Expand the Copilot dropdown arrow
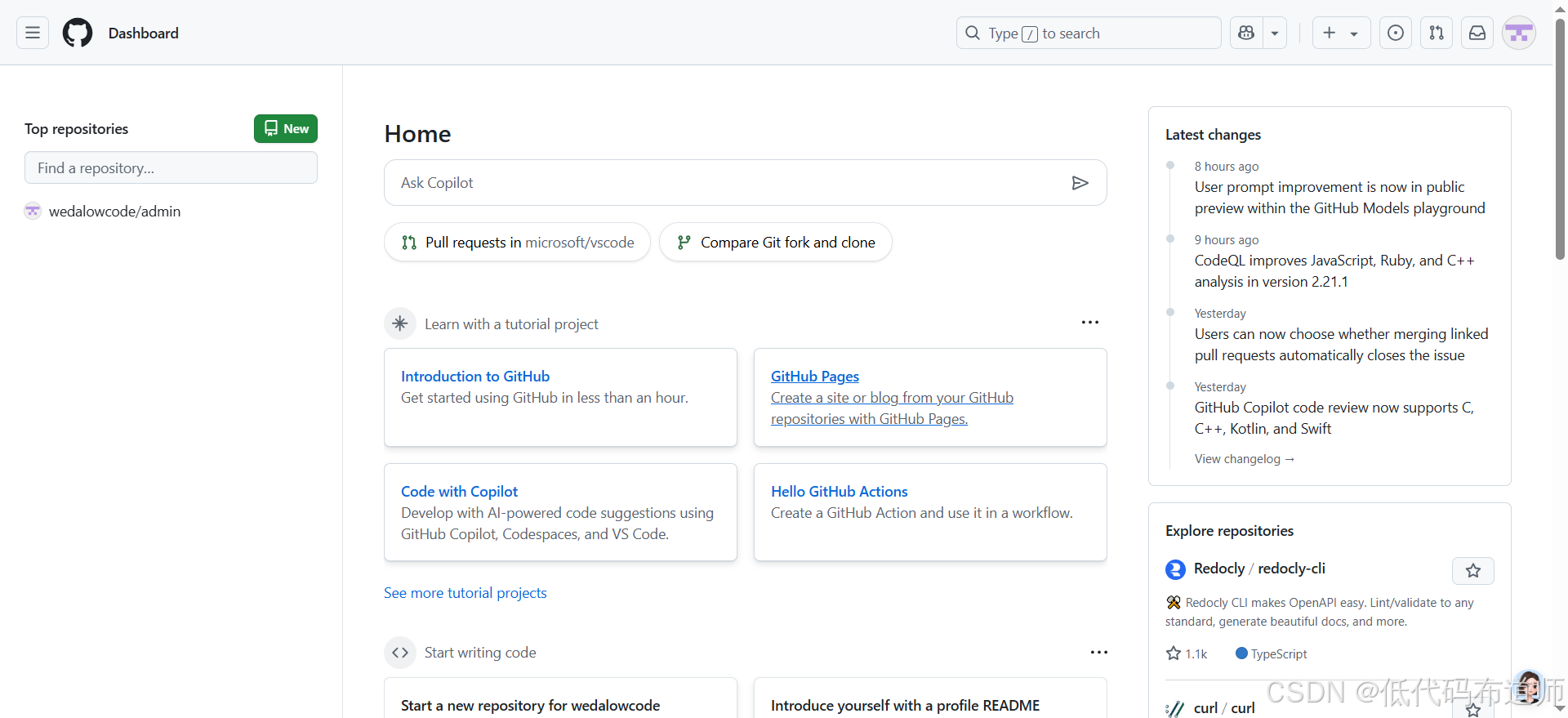 point(1275,33)
